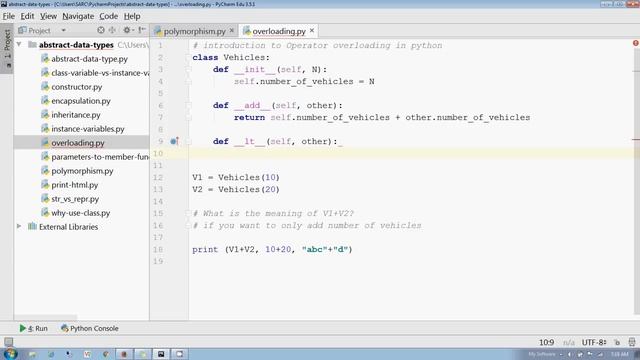
Task: Change the UTF-8 file encoding selector
Action: [594, 342]
